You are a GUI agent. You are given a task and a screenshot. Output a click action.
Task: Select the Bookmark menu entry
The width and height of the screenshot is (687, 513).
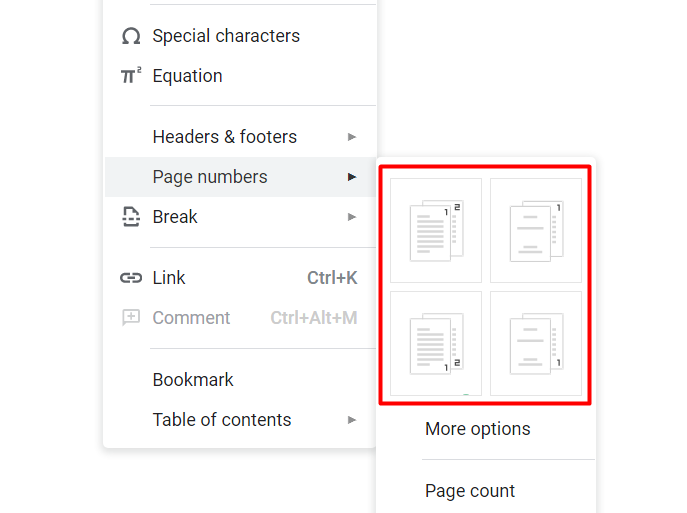click(193, 380)
